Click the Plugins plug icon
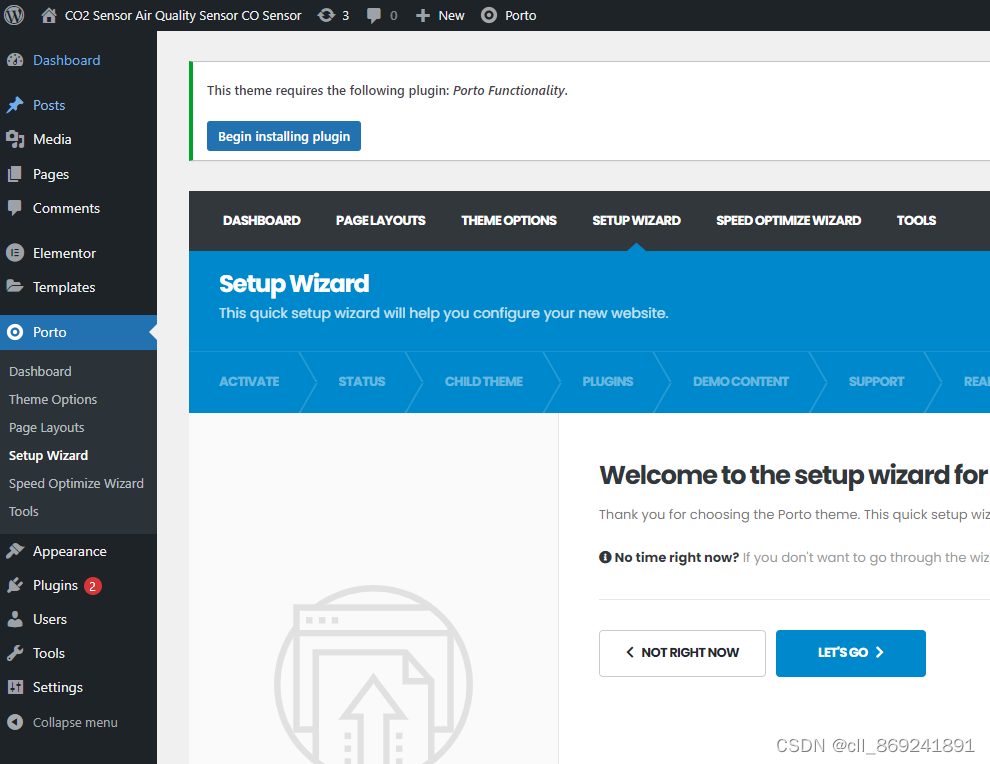 [15, 585]
